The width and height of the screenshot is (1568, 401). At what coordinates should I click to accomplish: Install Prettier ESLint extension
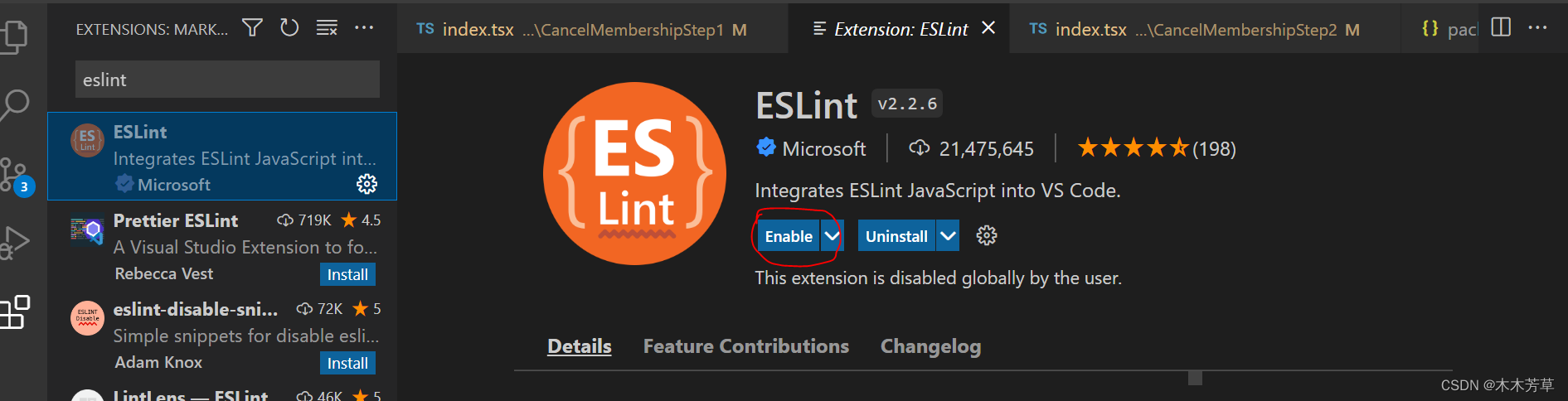347,274
